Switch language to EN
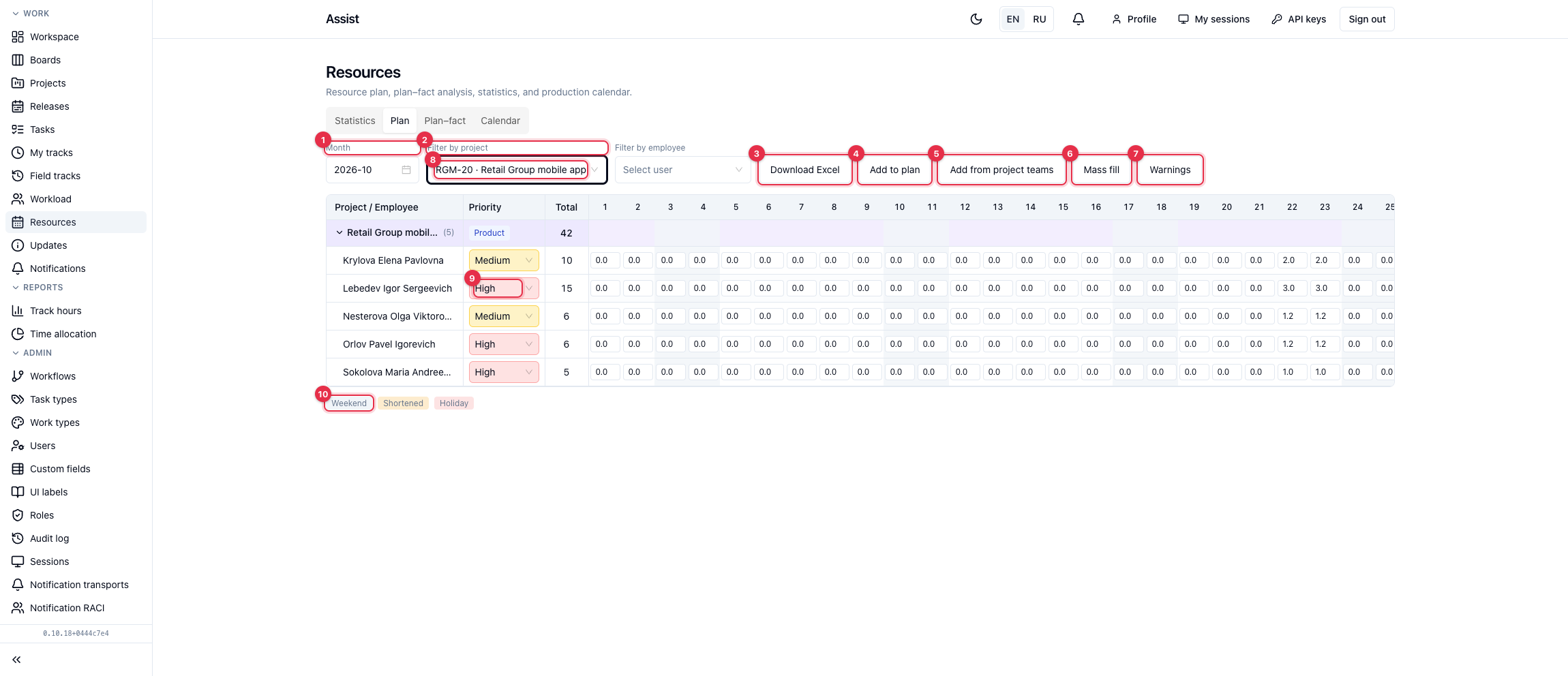Viewport: 1568px width, 676px height. 1013,19
